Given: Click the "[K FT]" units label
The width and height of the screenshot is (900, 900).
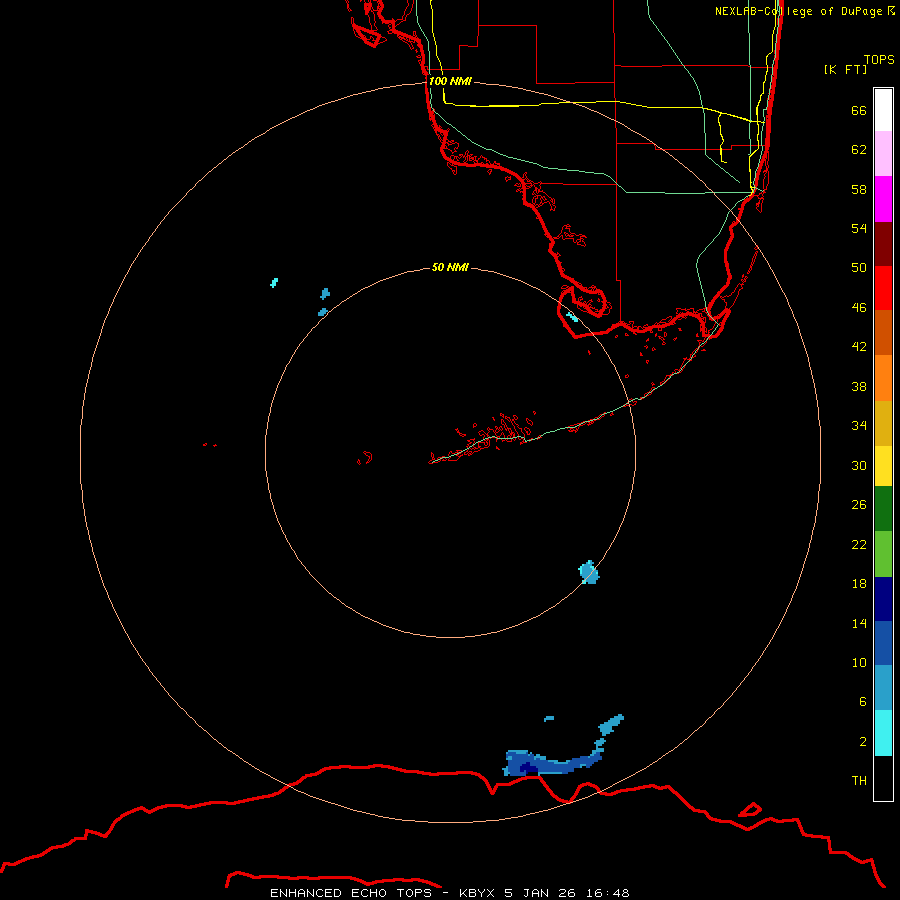Looking at the screenshot, I should coord(845,70).
